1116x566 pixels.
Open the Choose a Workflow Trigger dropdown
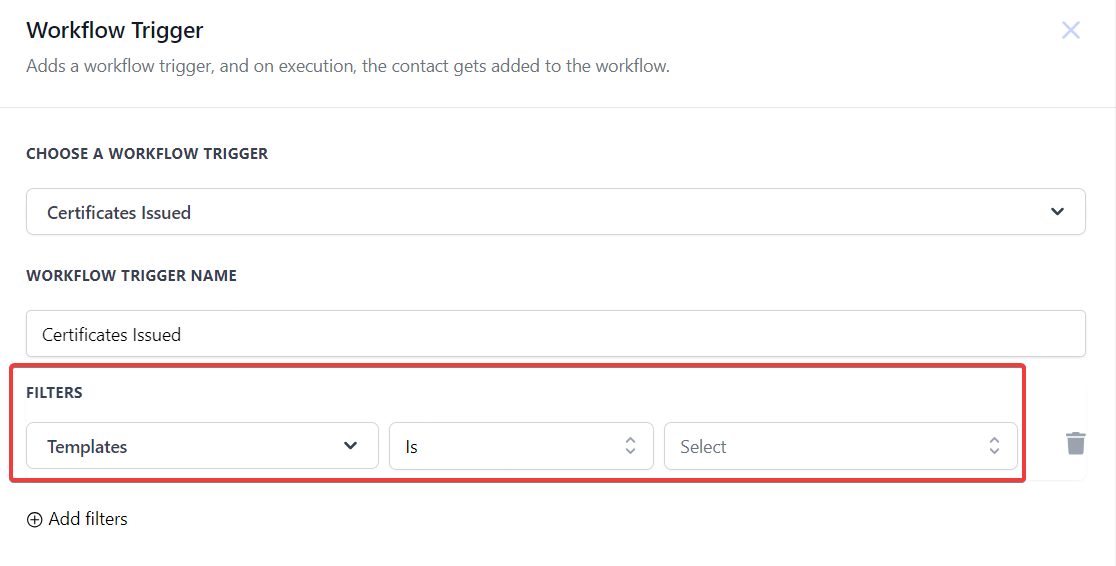[x=555, y=212]
